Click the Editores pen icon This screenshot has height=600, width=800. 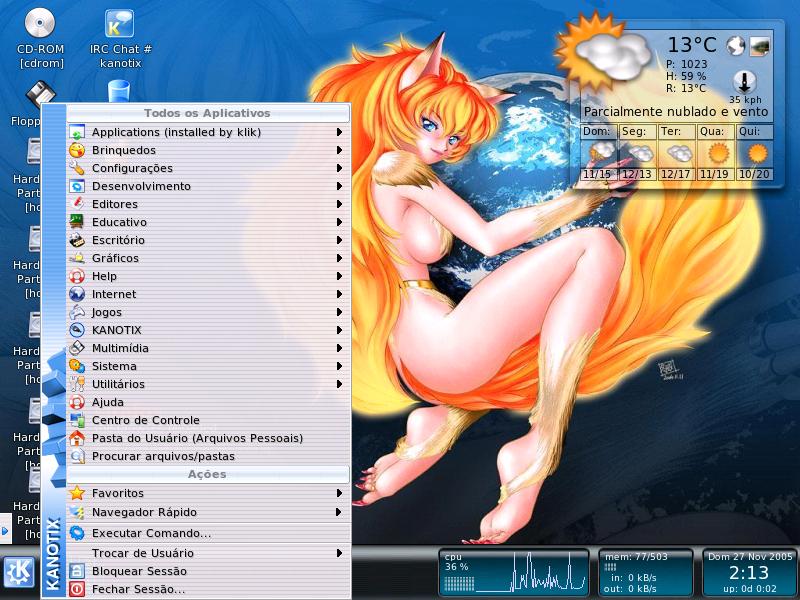[x=77, y=204]
